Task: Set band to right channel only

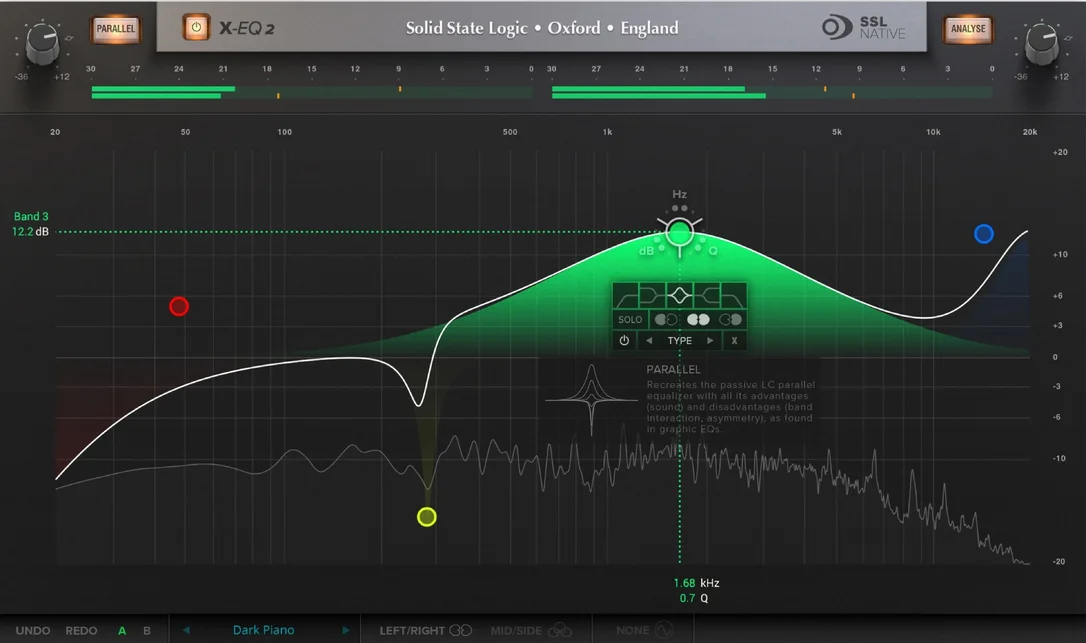Action: click(x=731, y=319)
